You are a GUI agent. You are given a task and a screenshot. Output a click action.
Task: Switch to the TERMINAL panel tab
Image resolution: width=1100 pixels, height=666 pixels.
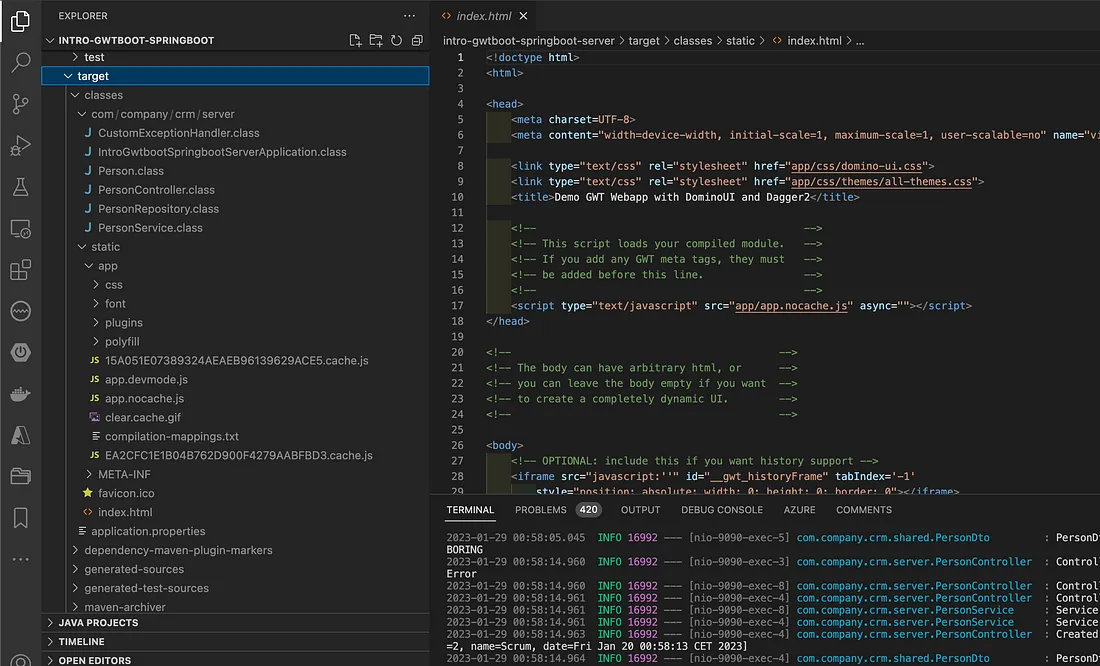click(x=470, y=510)
